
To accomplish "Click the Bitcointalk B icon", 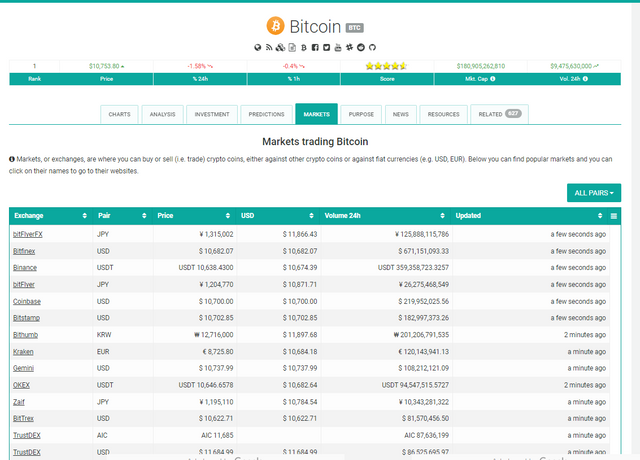I will pyautogui.click(x=303, y=48).
